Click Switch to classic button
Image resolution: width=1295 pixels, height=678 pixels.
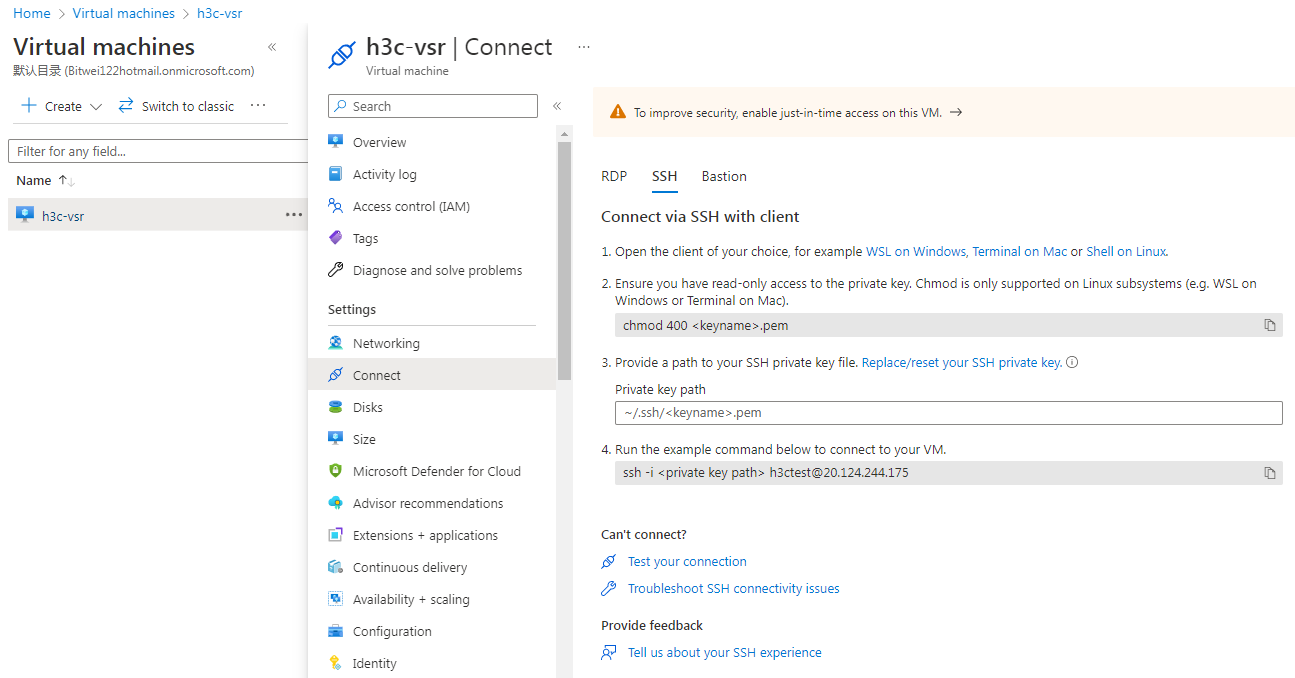[x=177, y=106]
